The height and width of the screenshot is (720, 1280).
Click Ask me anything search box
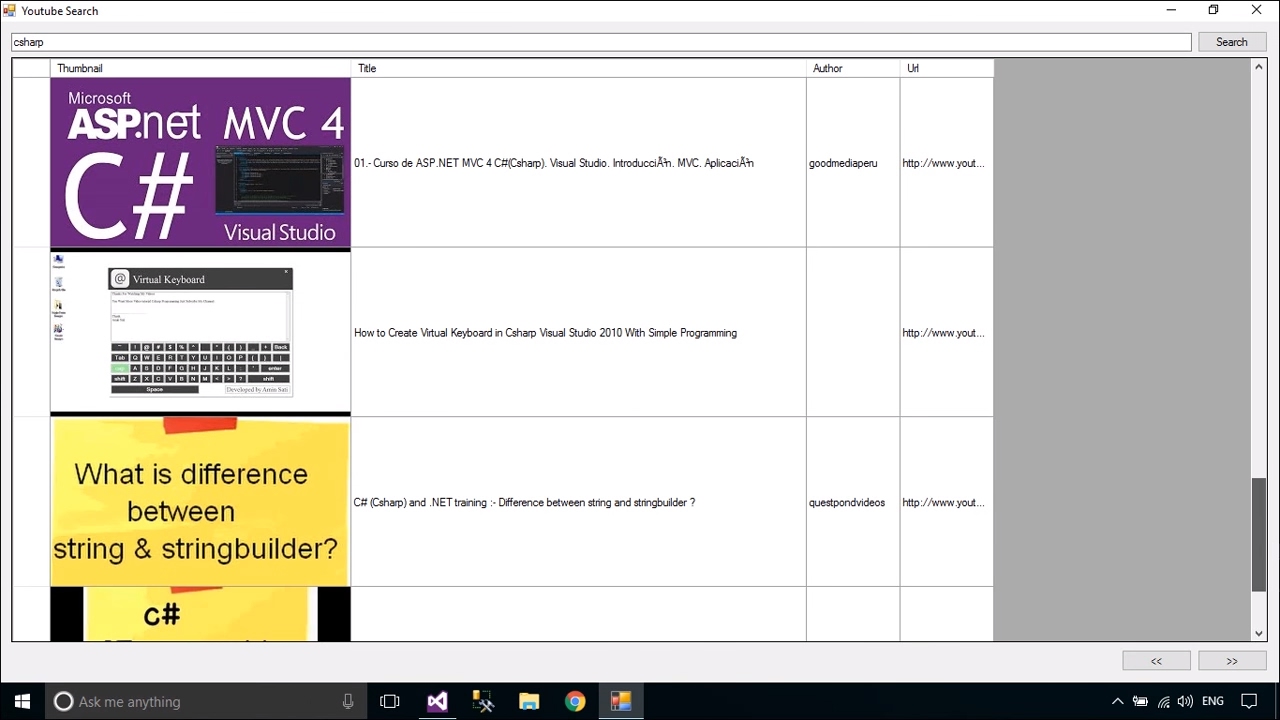206,701
